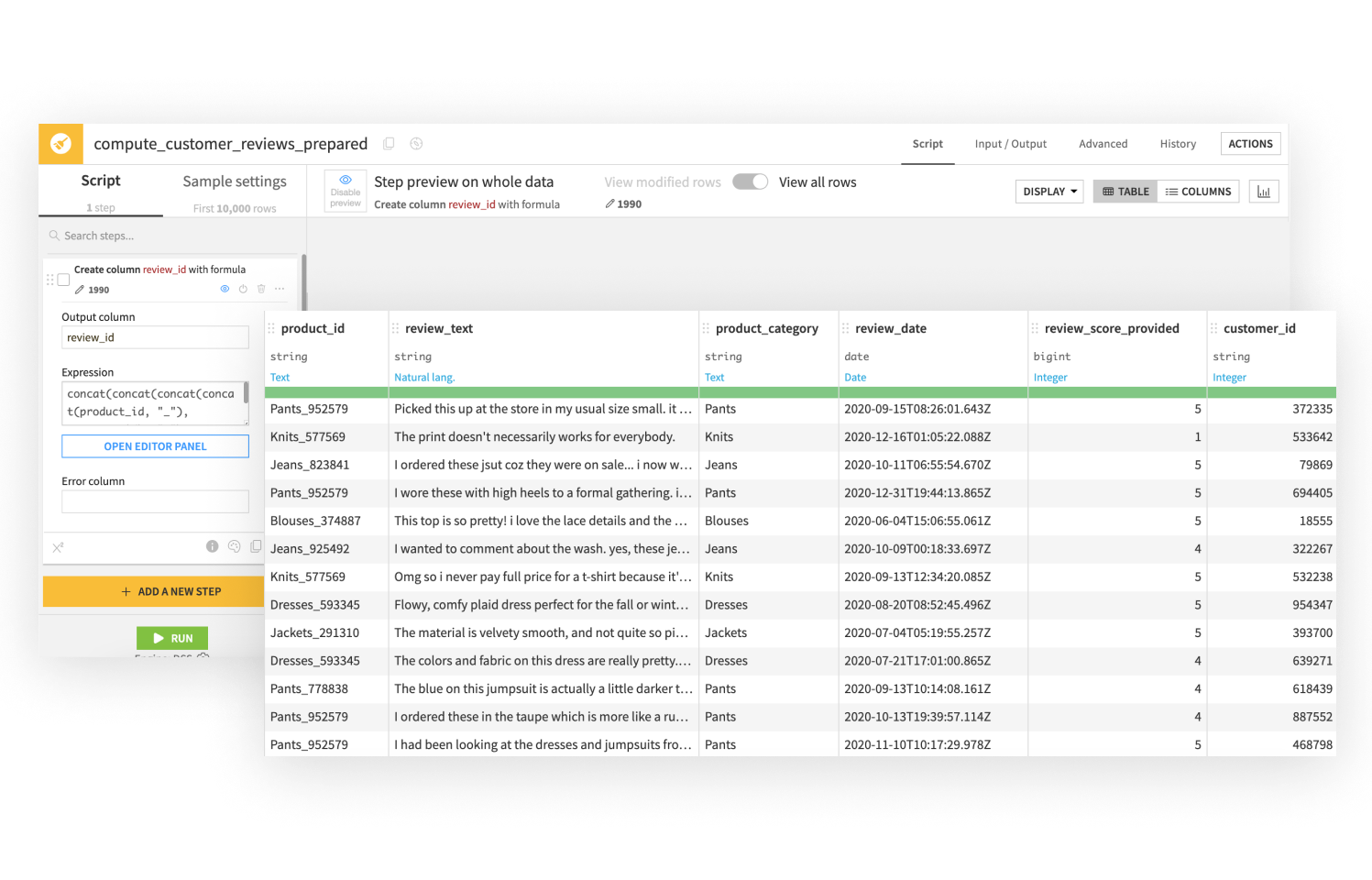Viewport: 1372px width, 880px height.
Task: Open the Advanced tab
Action: (x=1103, y=144)
